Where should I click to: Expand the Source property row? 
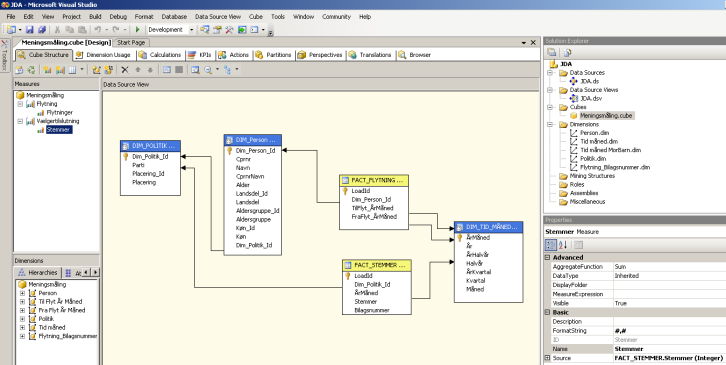pos(548,358)
